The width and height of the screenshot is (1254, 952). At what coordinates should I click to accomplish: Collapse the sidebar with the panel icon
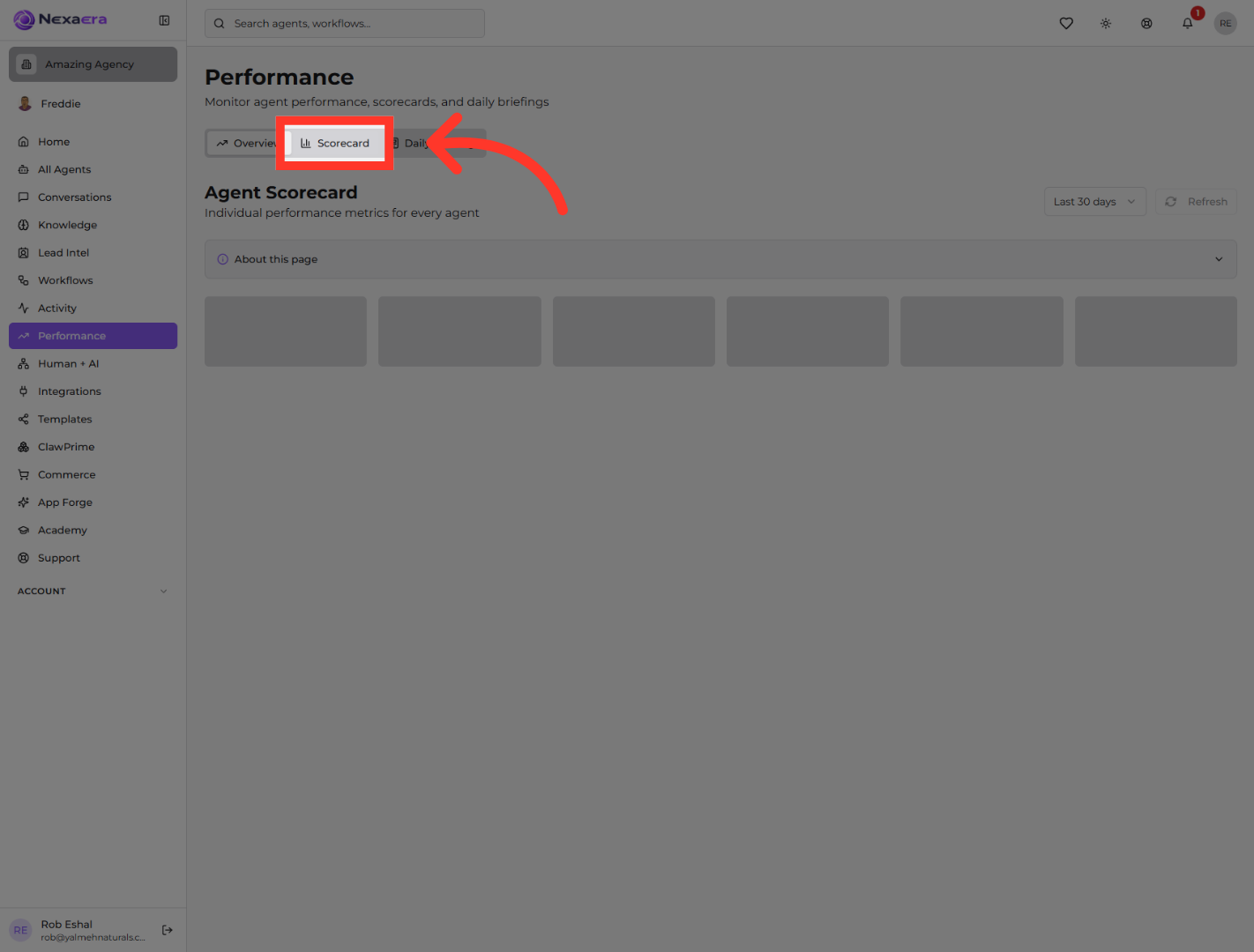tap(164, 20)
